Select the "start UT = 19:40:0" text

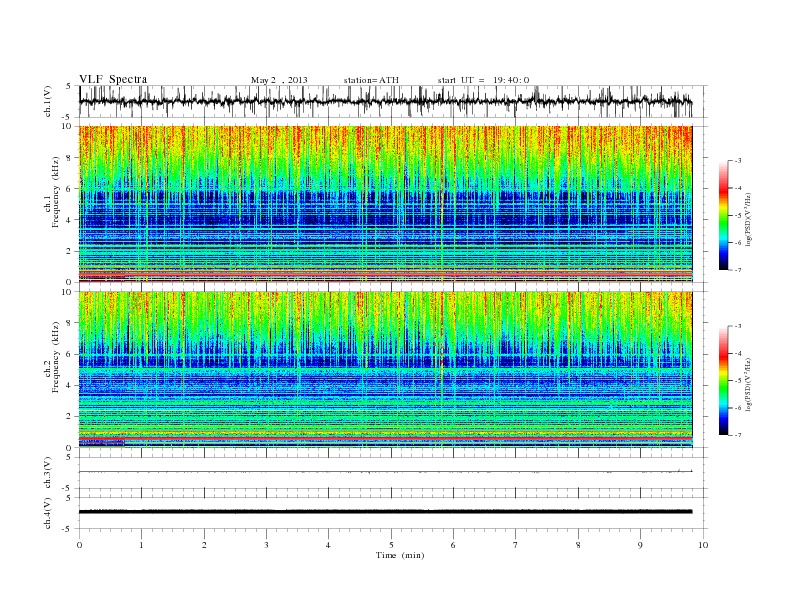(483, 80)
